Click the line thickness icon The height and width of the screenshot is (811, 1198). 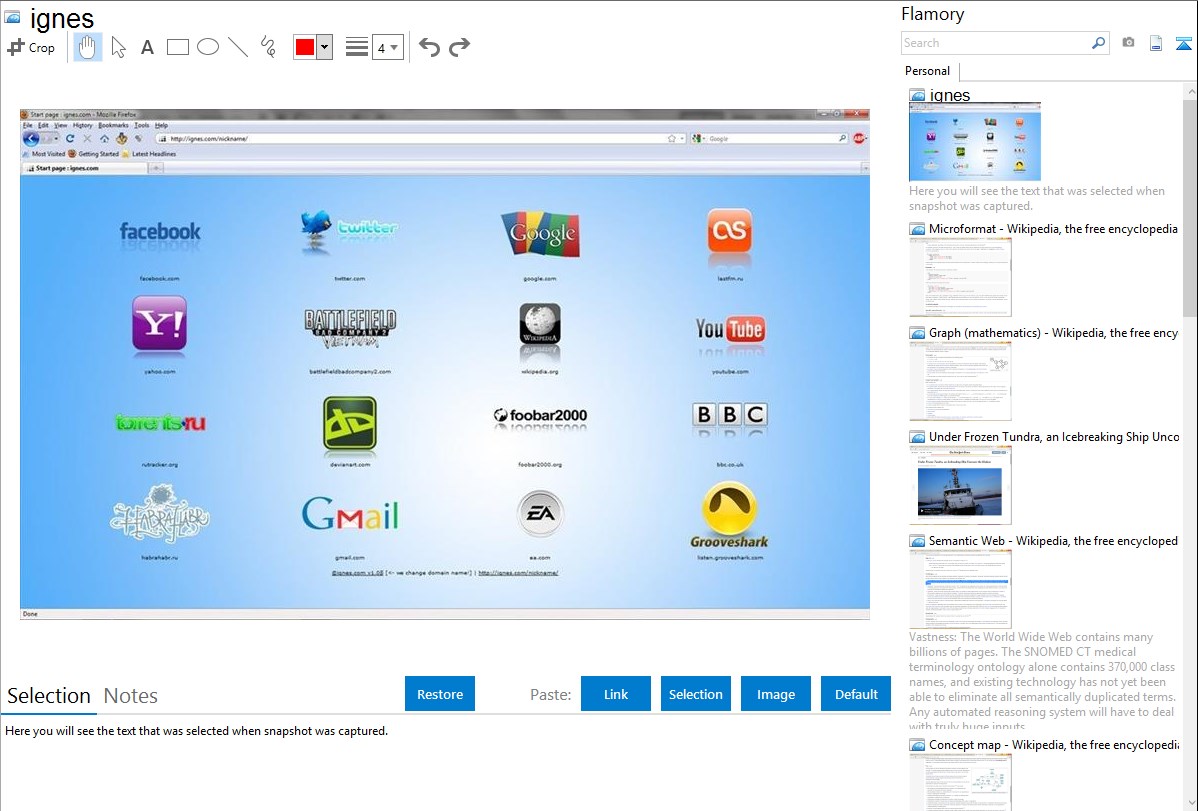(356, 47)
